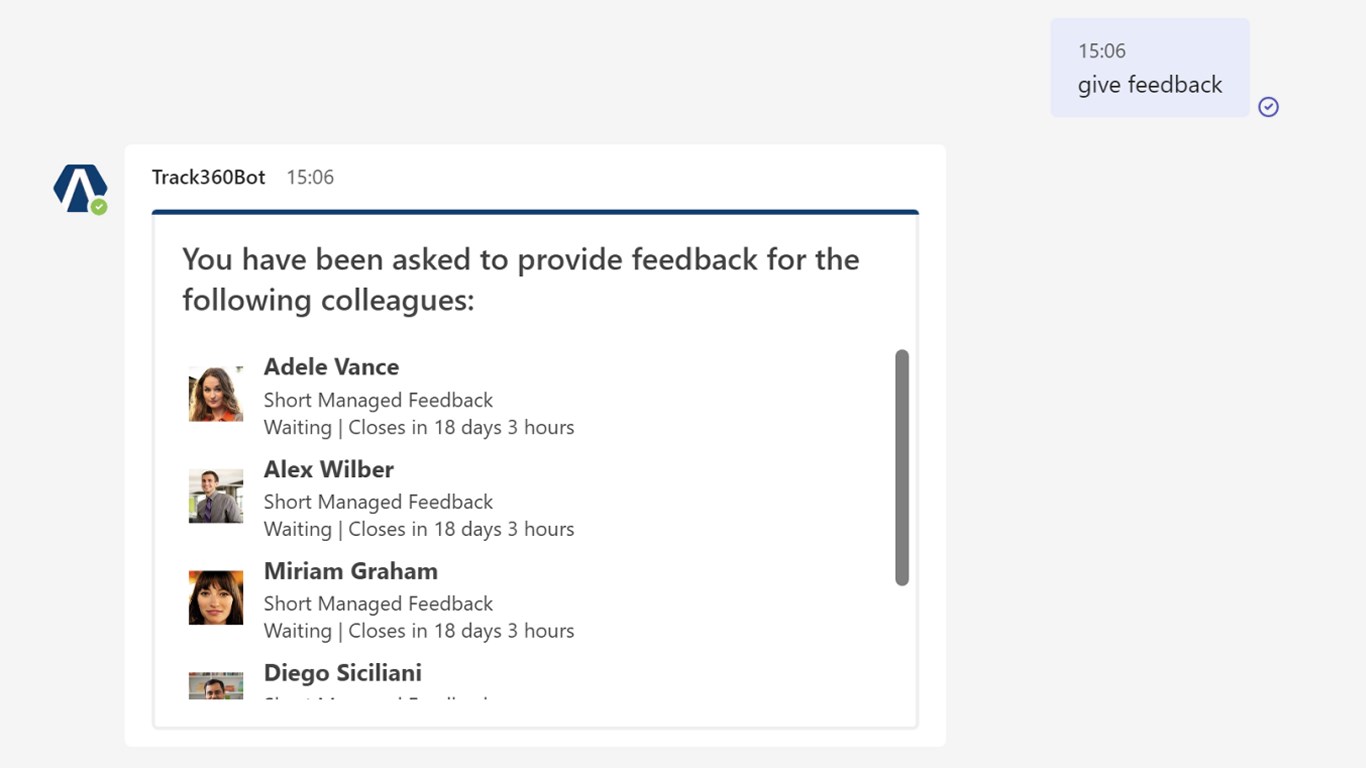Click Short Managed Feedback under Alex Wilber
Viewport: 1366px width, 768px height.
click(378, 502)
